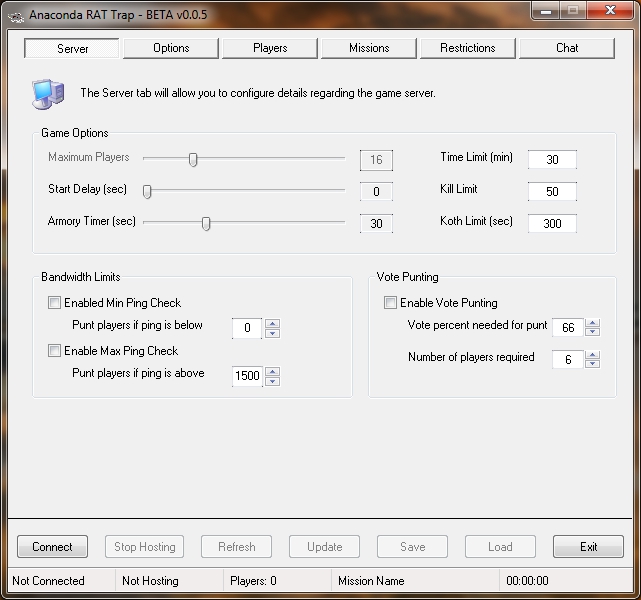This screenshot has height=600, width=641.
Task: Decrease the ping-is-above value with down arrow
Action: pos(272,381)
